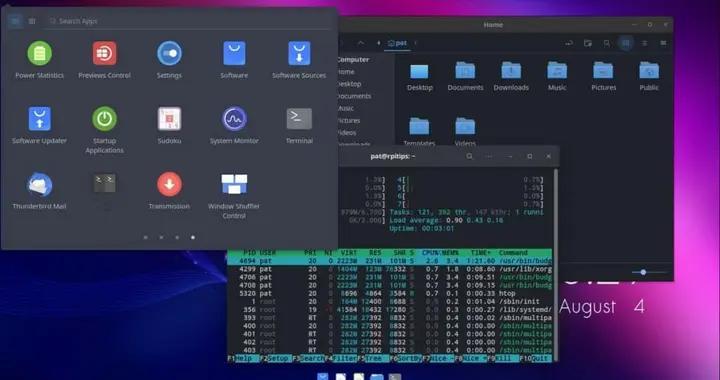Click F9 Kill in htop
This screenshot has width=720, height=380.
pos(503,358)
